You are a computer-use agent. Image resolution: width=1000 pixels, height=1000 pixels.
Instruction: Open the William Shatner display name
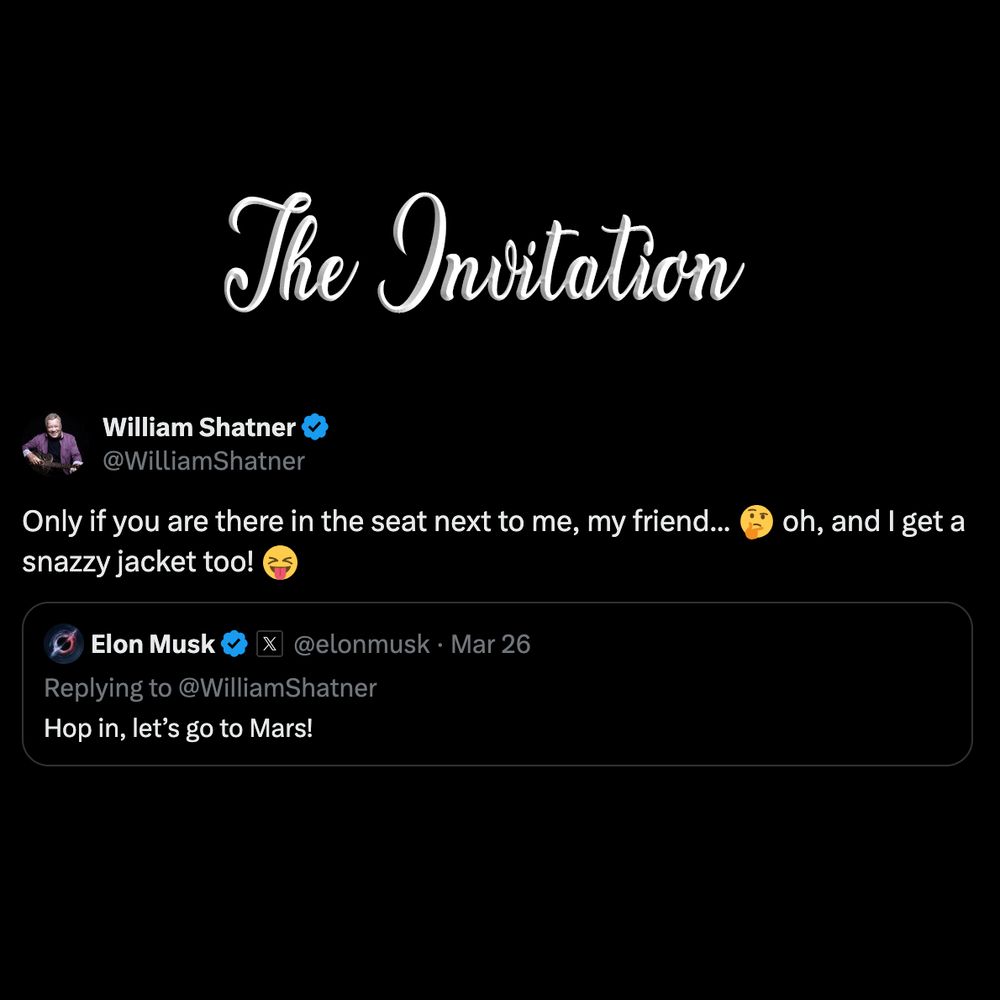click(x=199, y=427)
